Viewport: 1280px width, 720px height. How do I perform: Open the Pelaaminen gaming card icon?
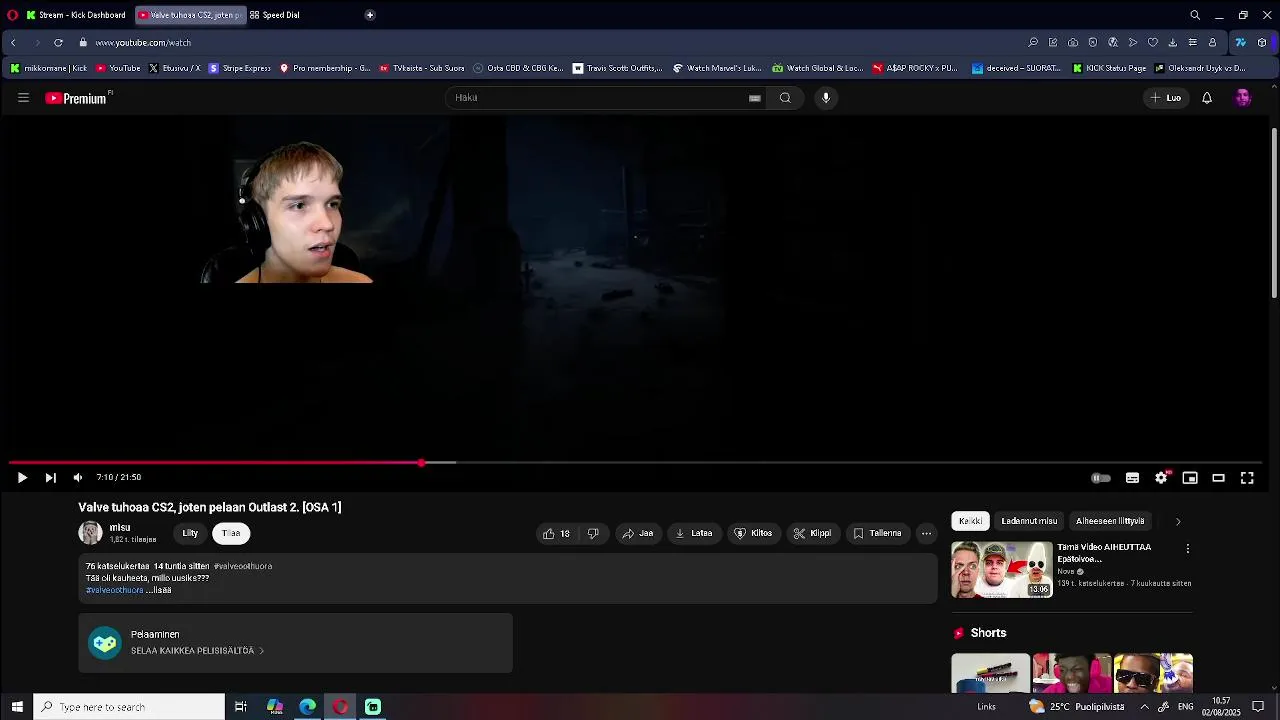(105, 643)
